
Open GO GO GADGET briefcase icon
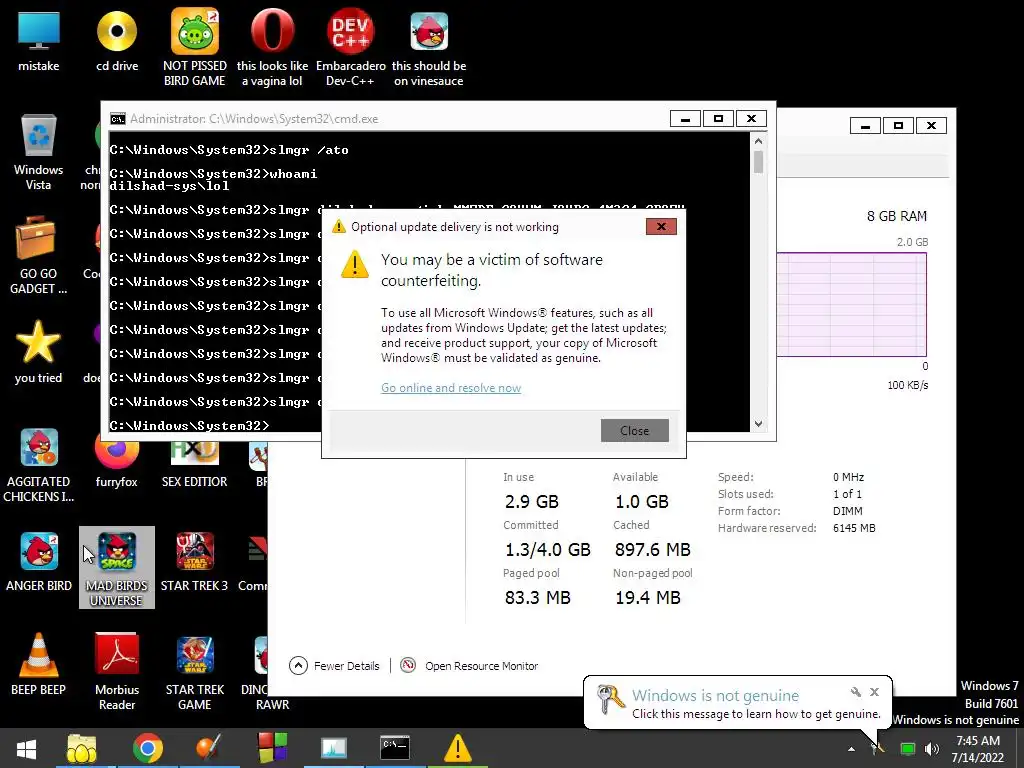tap(39, 256)
